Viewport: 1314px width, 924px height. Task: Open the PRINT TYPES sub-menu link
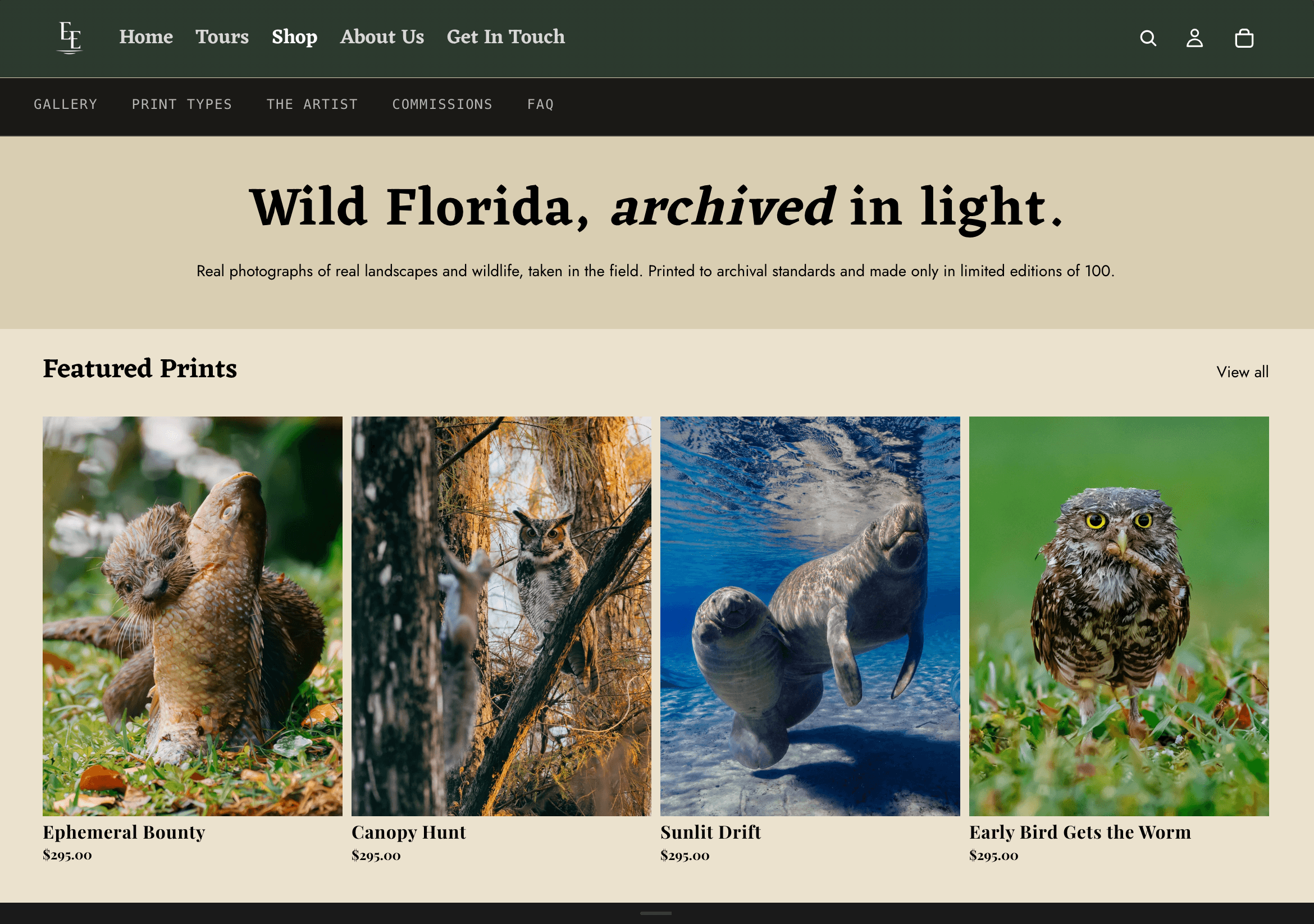(x=182, y=105)
